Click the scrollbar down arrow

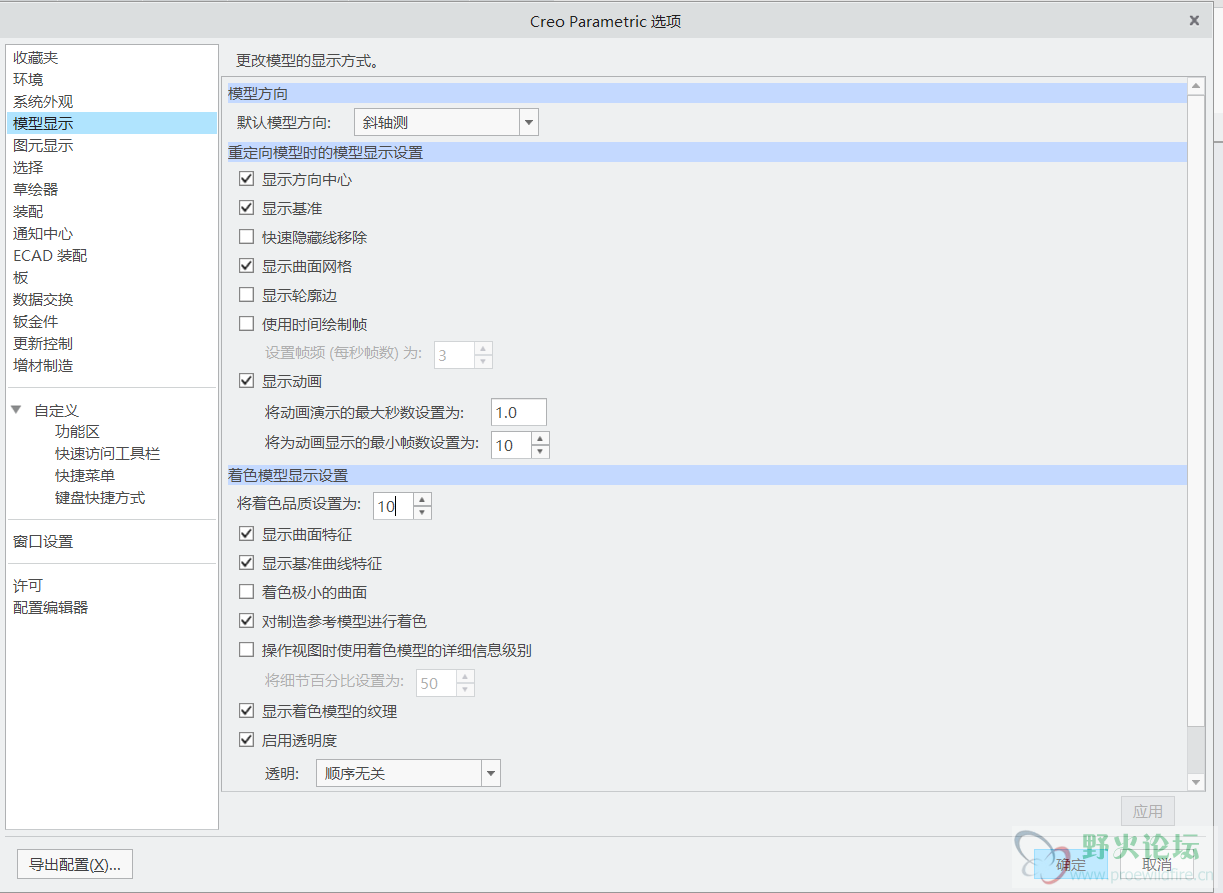[1196, 781]
